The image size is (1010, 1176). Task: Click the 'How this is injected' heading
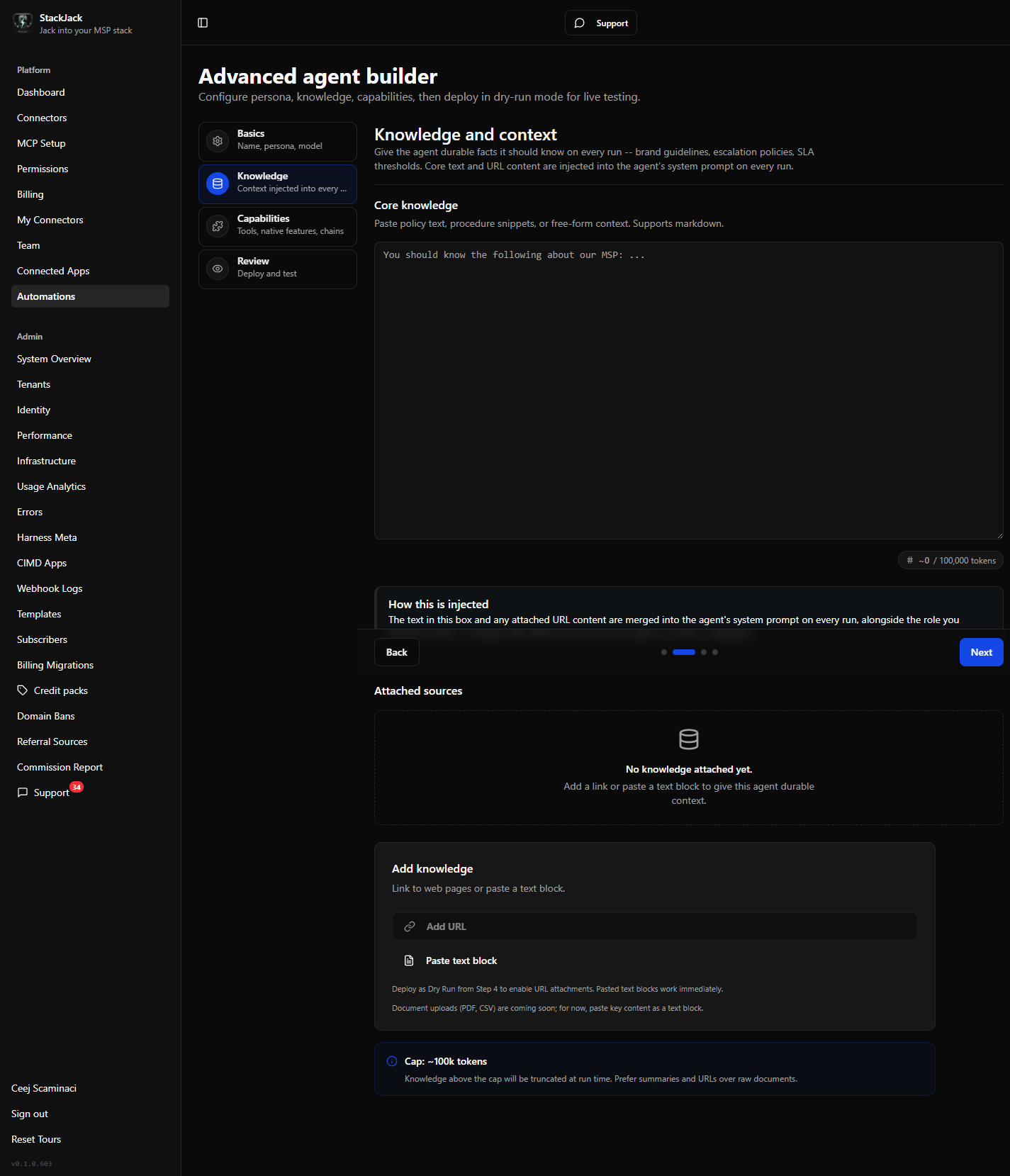[x=438, y=604]
